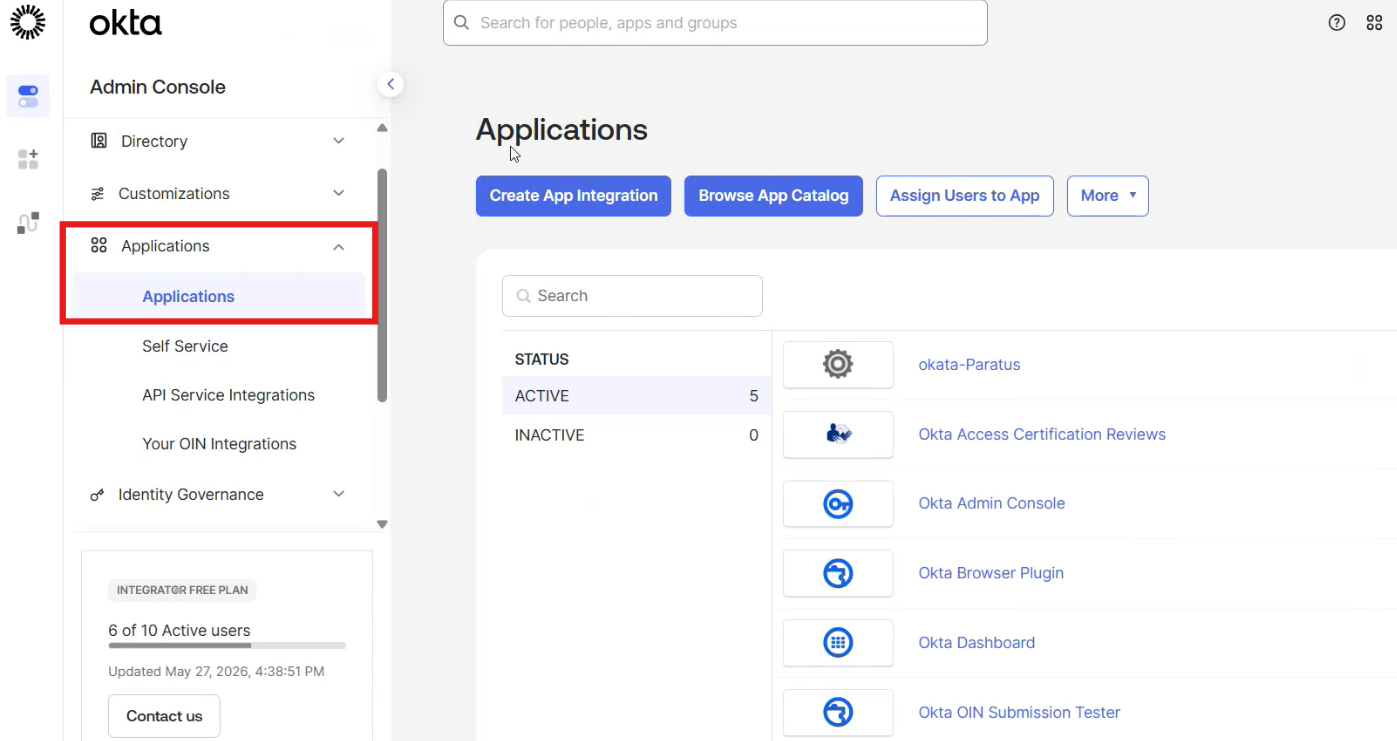Open the okata-Paratus application link

click(970, 365)
